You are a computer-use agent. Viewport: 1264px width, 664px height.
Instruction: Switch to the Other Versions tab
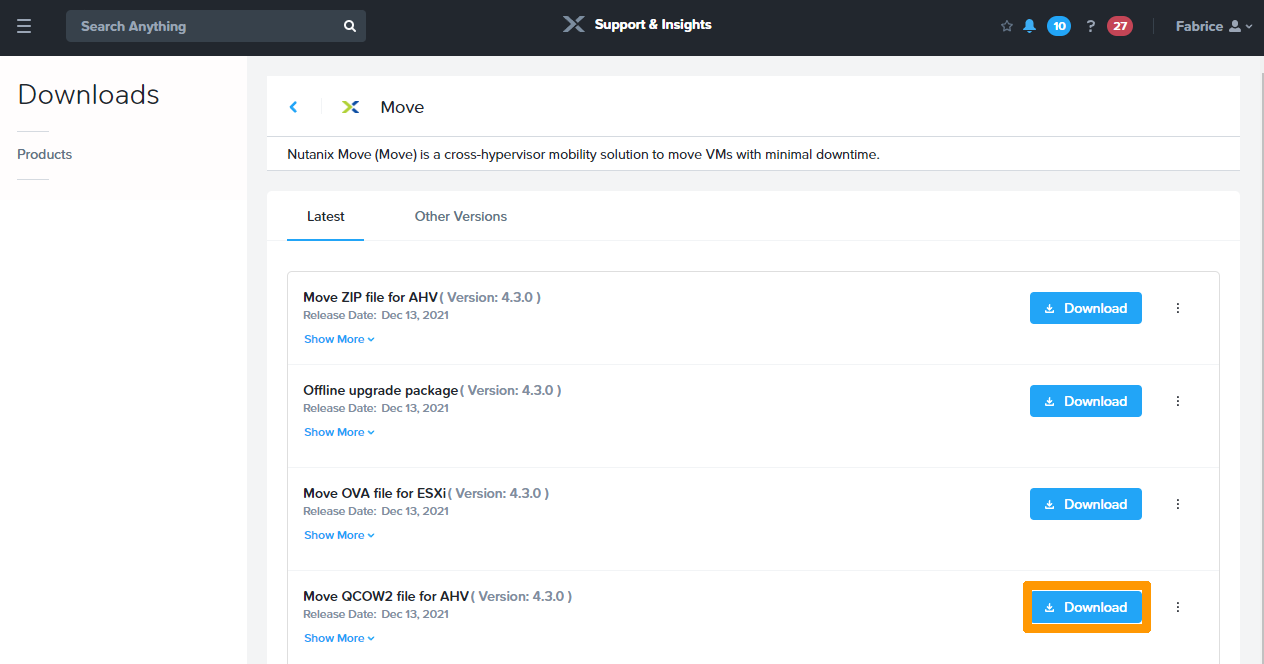tap(460, 216)
